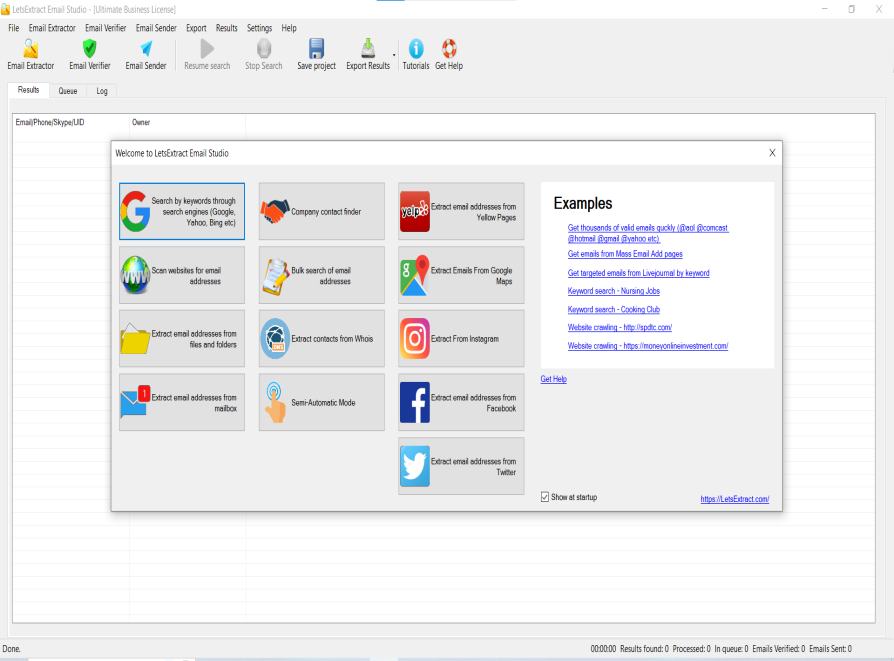Click the Processed: 0 status entry
Screen dimensions: 894x661
tap(692, 649)
